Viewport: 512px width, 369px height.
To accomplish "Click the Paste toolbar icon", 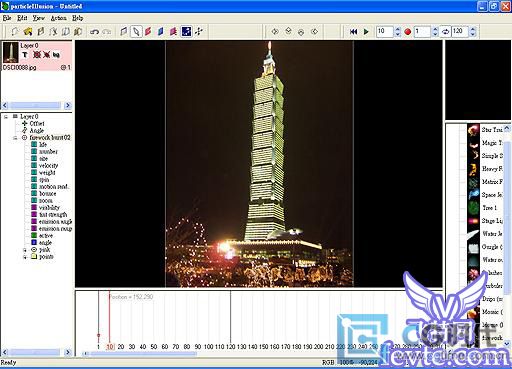I will [x=78, y=31].
